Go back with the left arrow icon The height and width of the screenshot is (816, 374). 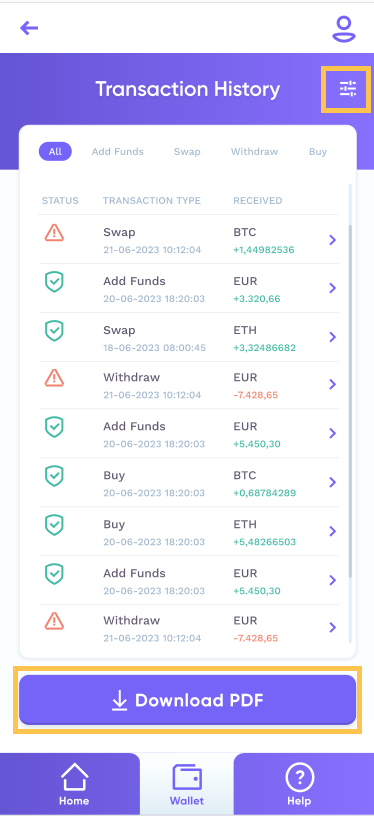(x=29, y=28)
